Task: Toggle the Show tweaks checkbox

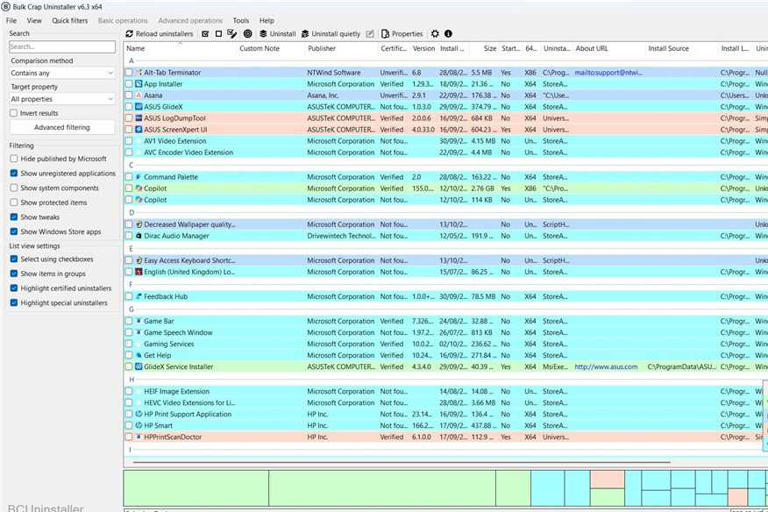Action: (x=14, y=217)
